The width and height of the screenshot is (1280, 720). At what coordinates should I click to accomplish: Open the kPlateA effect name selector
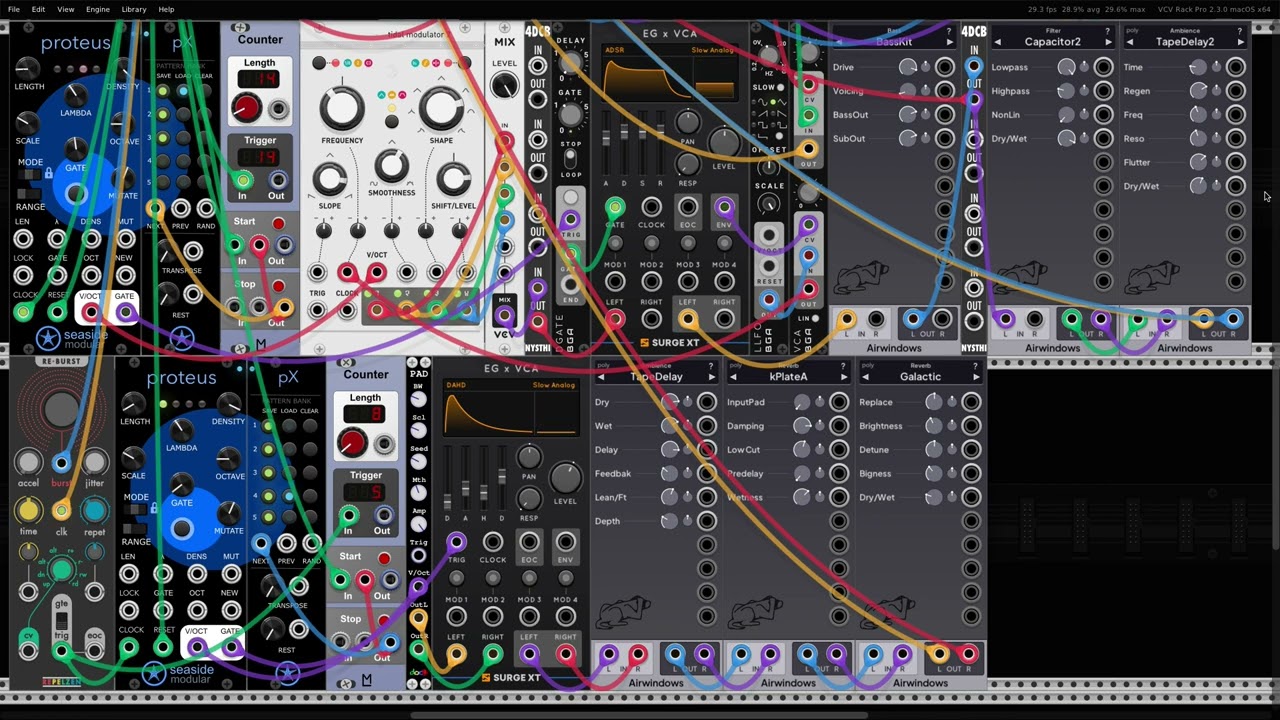(x=788, y=377)
